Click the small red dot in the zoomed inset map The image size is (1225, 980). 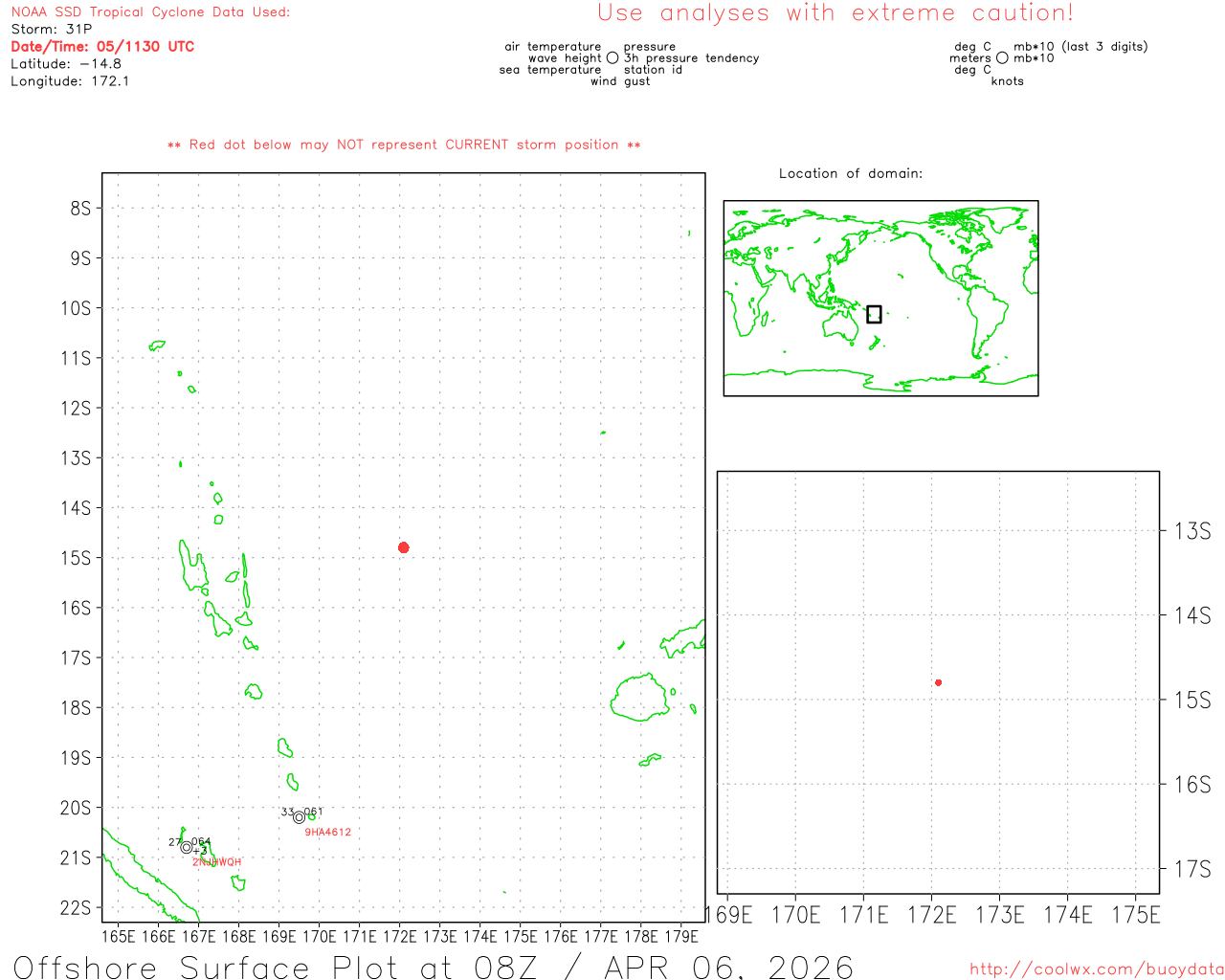[938, 682]
